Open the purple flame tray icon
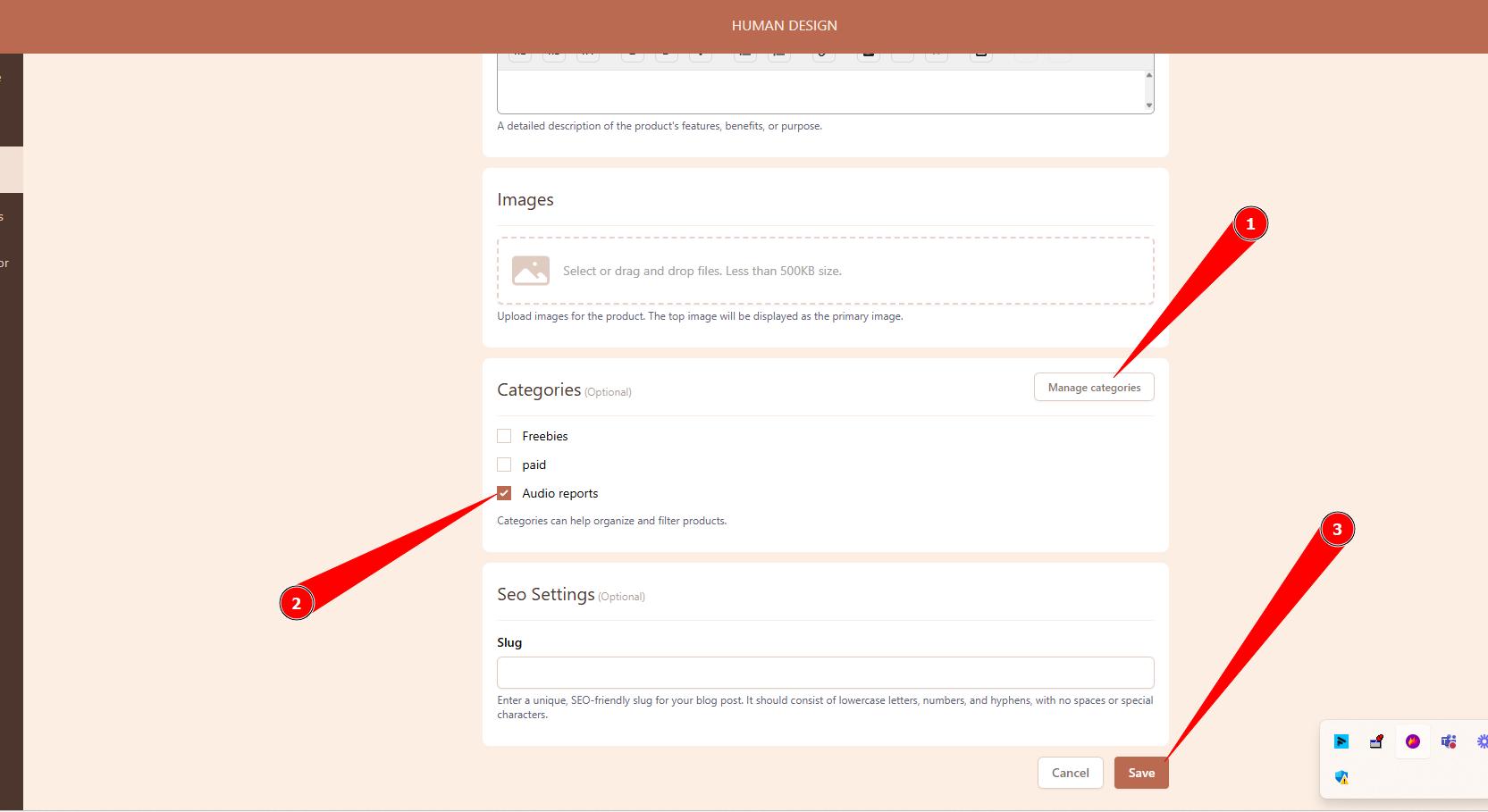1488x812 pixels. tap(1413, 741)
